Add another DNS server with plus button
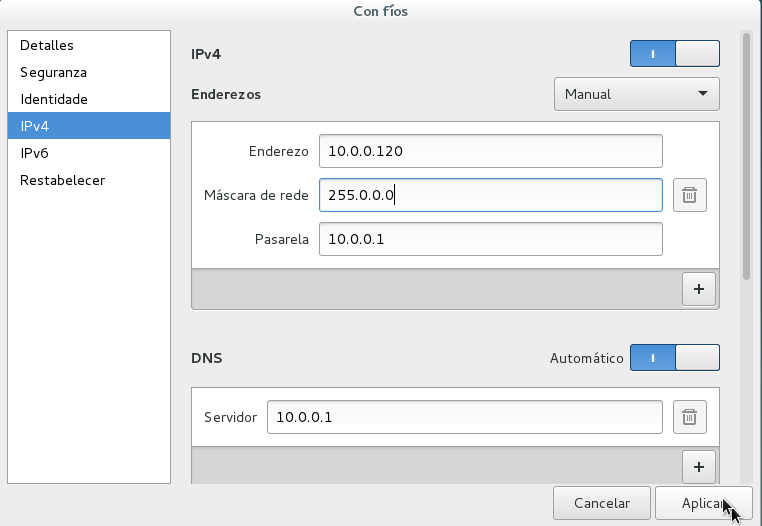This screenshot has width=762, height=526. coord(699,467)
